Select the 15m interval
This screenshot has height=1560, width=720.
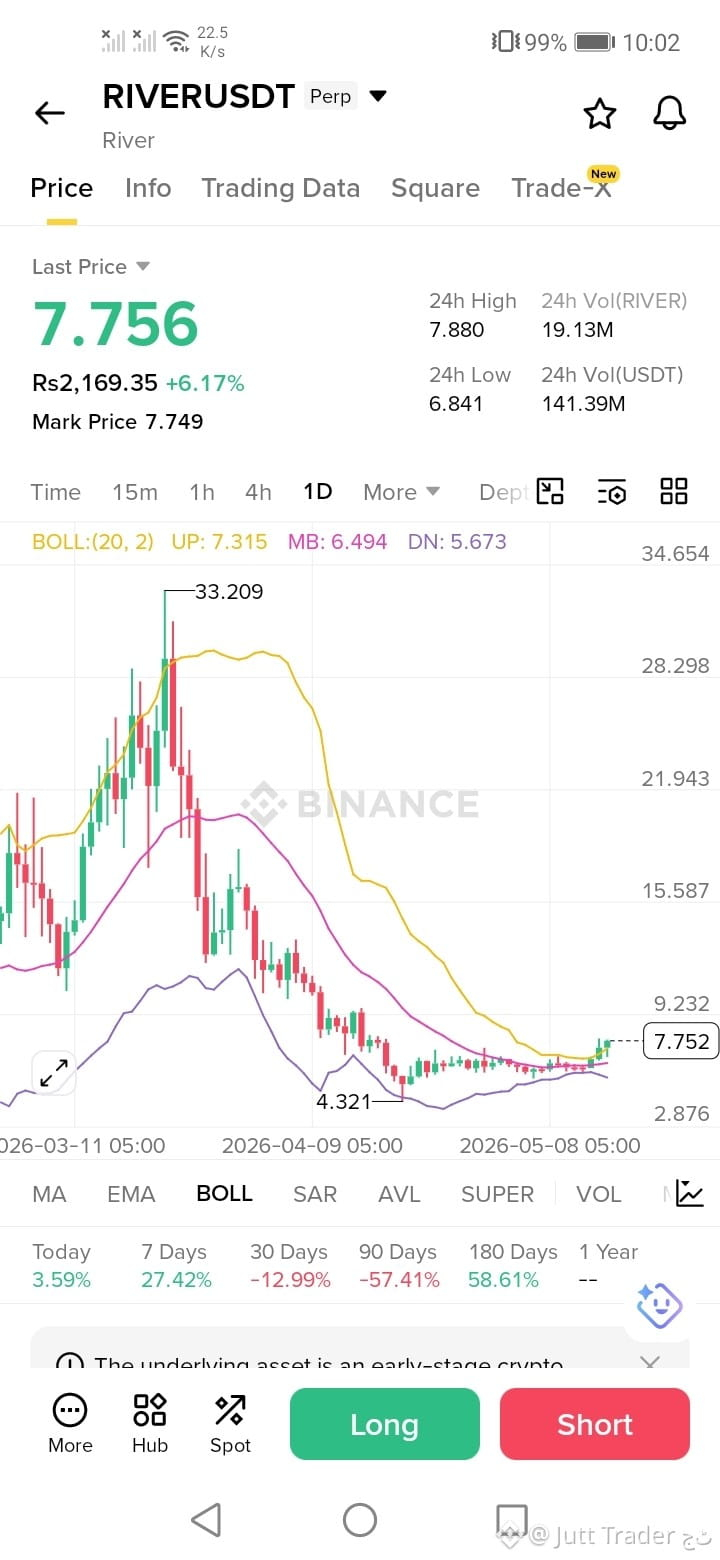(135, 492)
